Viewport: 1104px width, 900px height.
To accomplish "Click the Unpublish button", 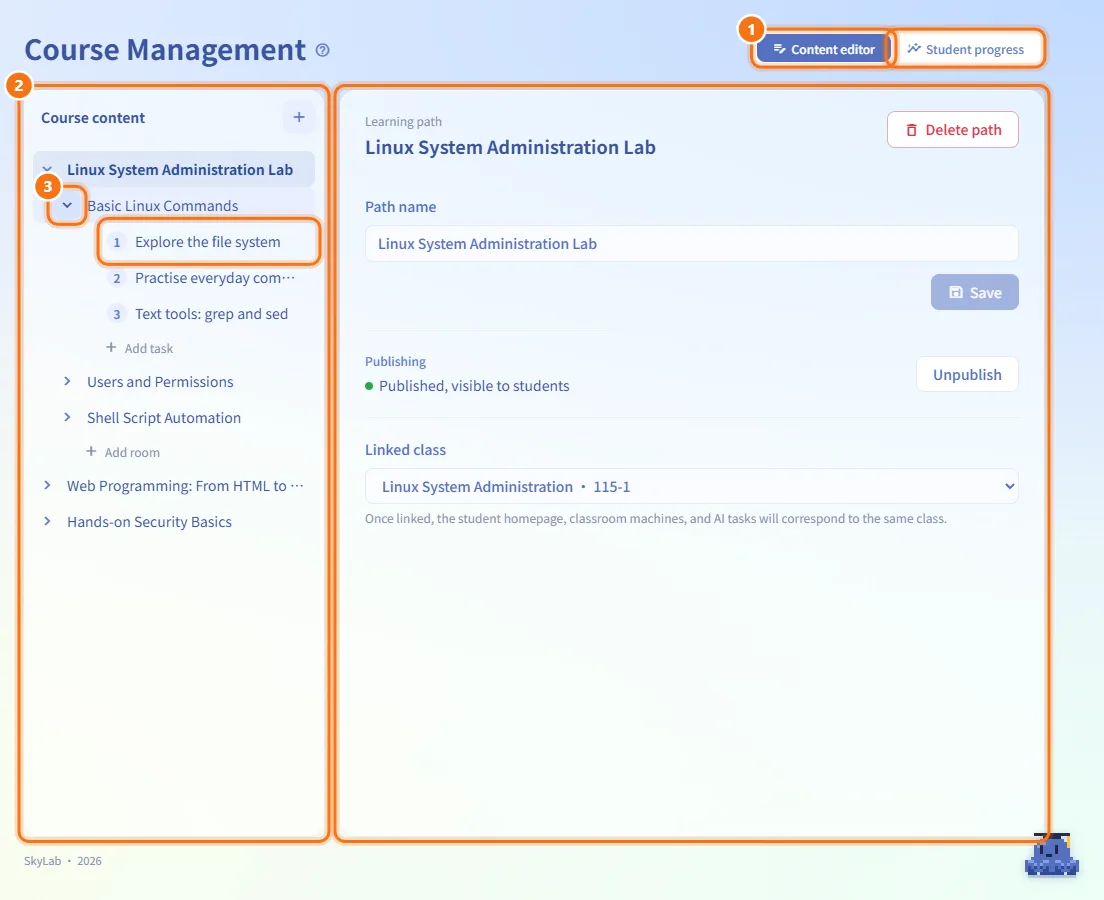I will [967, 374].
